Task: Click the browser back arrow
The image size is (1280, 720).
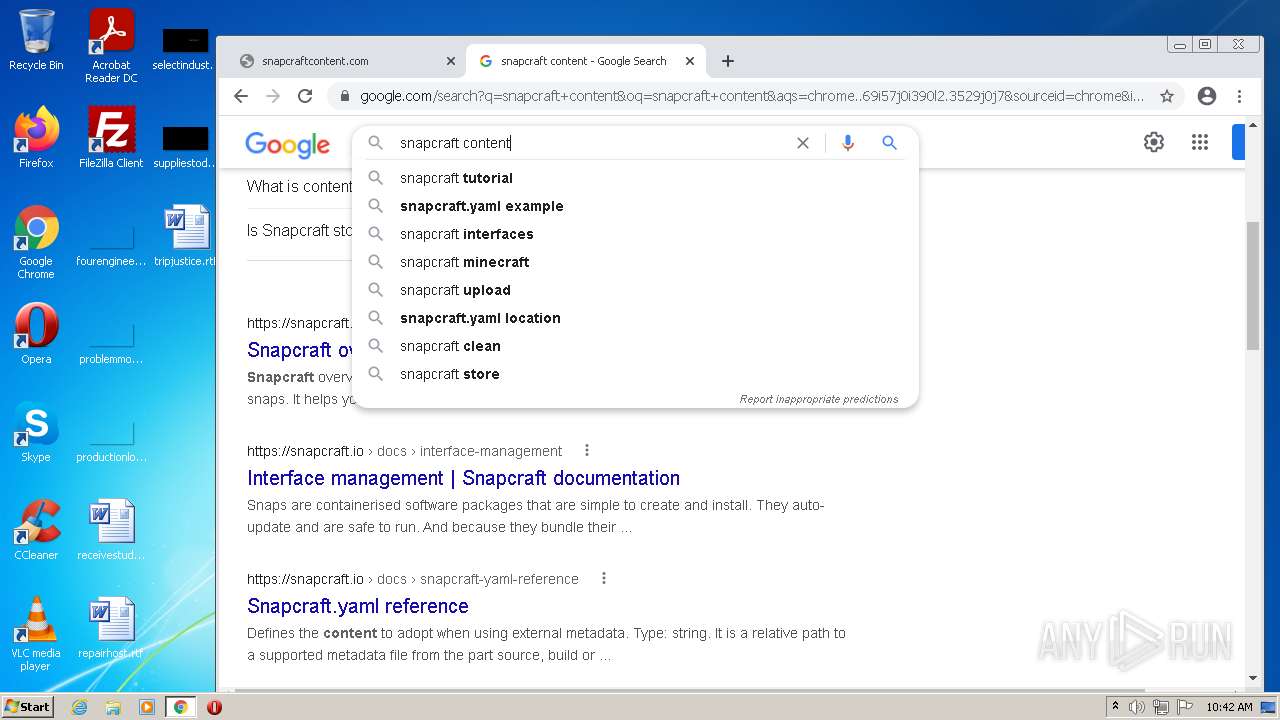Action: click(240, 96)
